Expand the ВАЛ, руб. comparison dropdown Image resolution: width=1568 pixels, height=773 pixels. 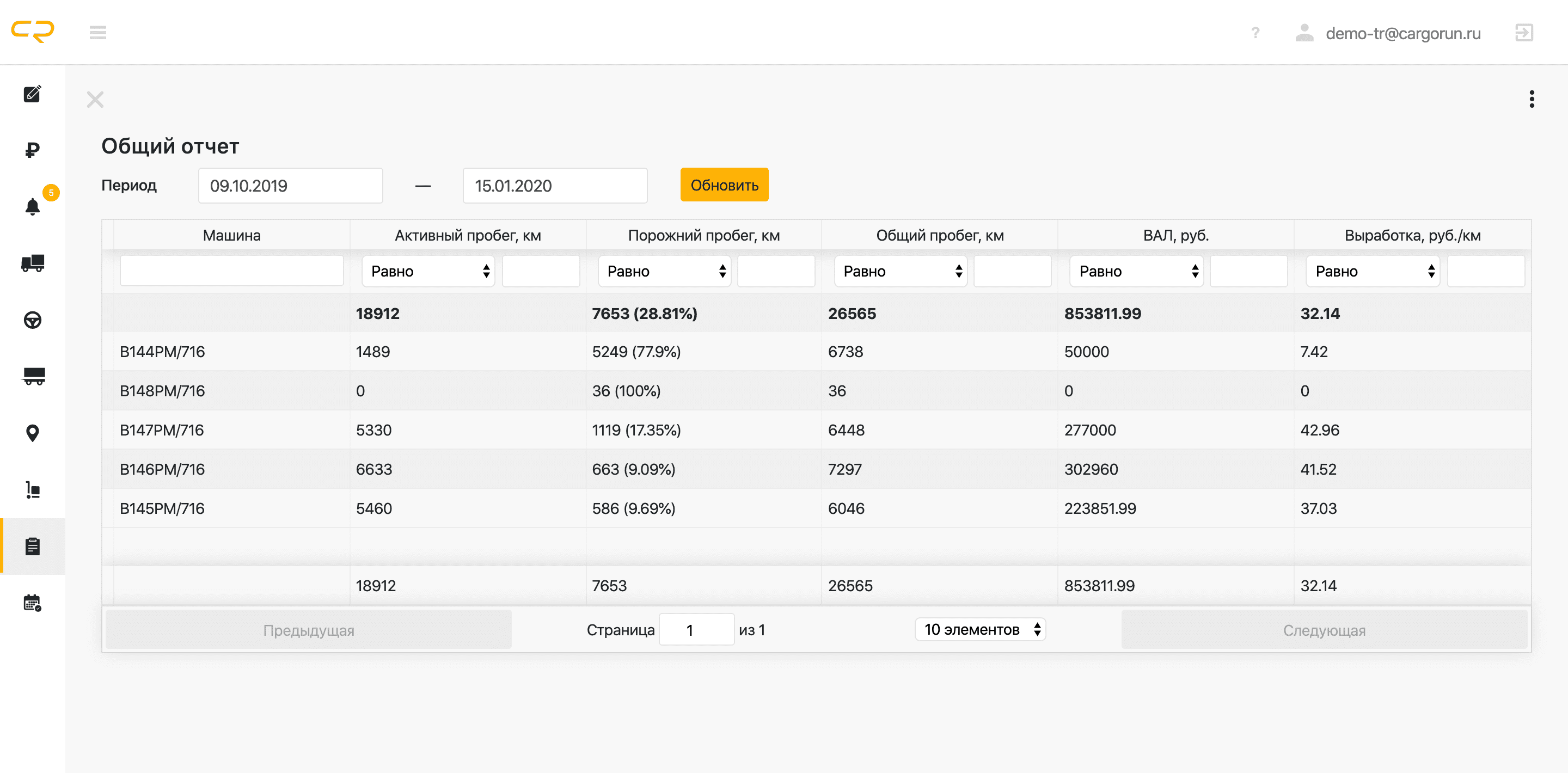pos(1136,271)
